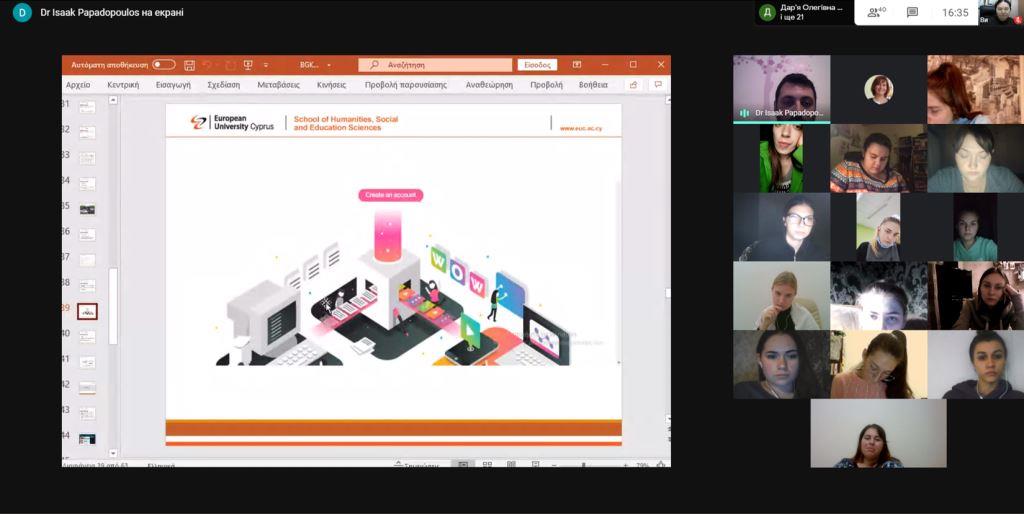Click the Create an account button on the slide
The width and height of the screenshot is (1024, 514).
[x=390, y=195]
